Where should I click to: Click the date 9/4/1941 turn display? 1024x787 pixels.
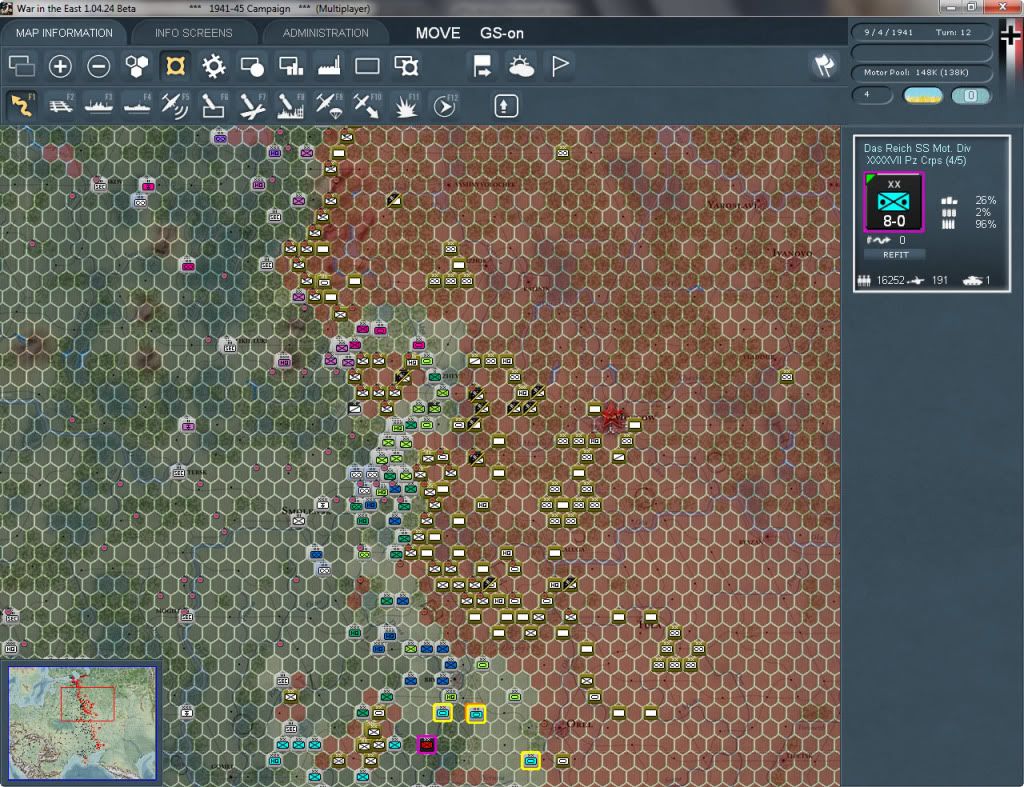[920, 32]
